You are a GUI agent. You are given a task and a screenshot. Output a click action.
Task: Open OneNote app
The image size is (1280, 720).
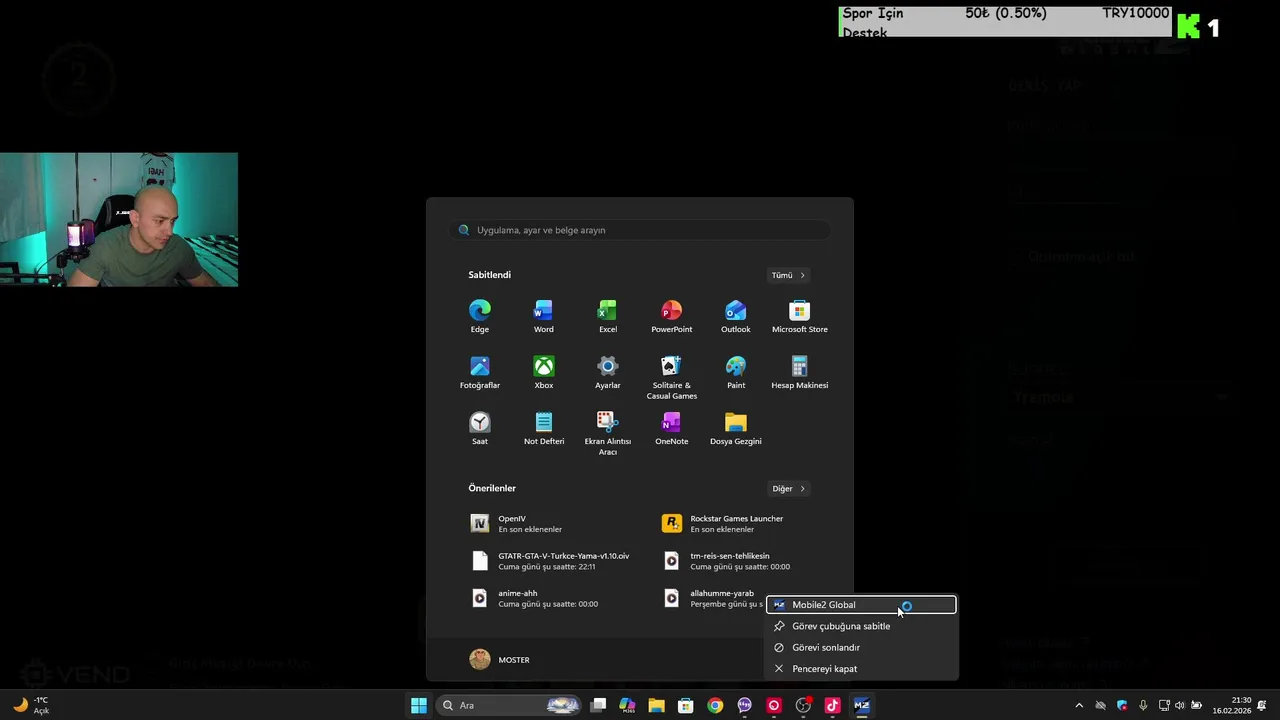tap(671, 428)
